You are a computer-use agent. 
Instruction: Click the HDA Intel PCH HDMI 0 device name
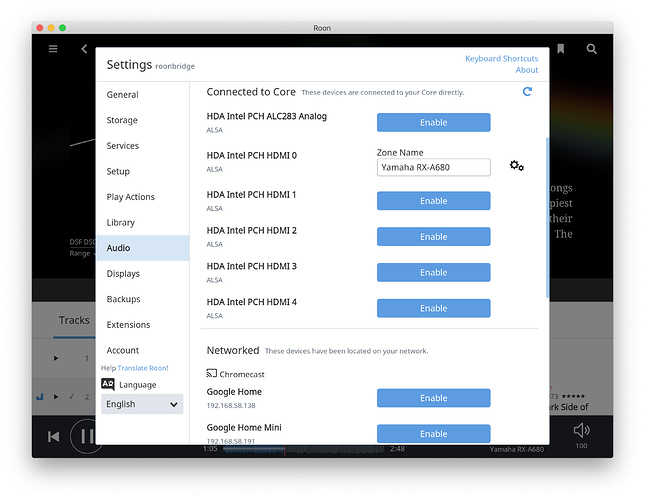(x=252, y=155)
